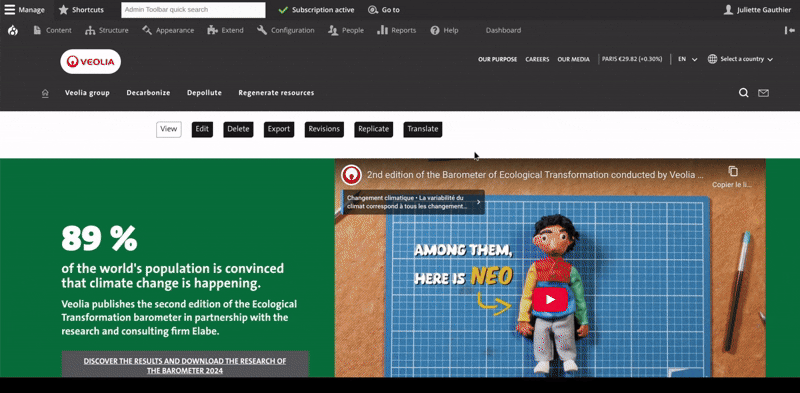Viewport: 800px width, 393px height.
Task: Expand the Select a country dropdown
Action: point(746,59)
